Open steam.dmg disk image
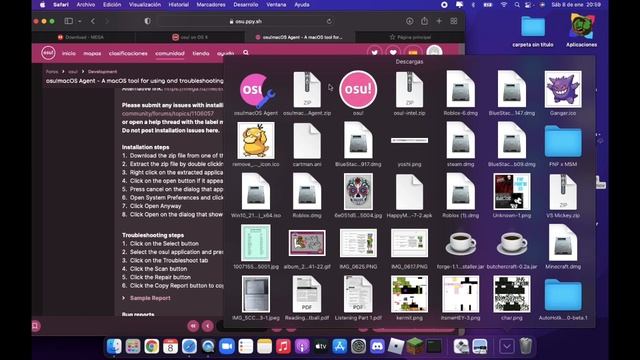This screenshot has width=640, height=360. [x=460, y=141]
